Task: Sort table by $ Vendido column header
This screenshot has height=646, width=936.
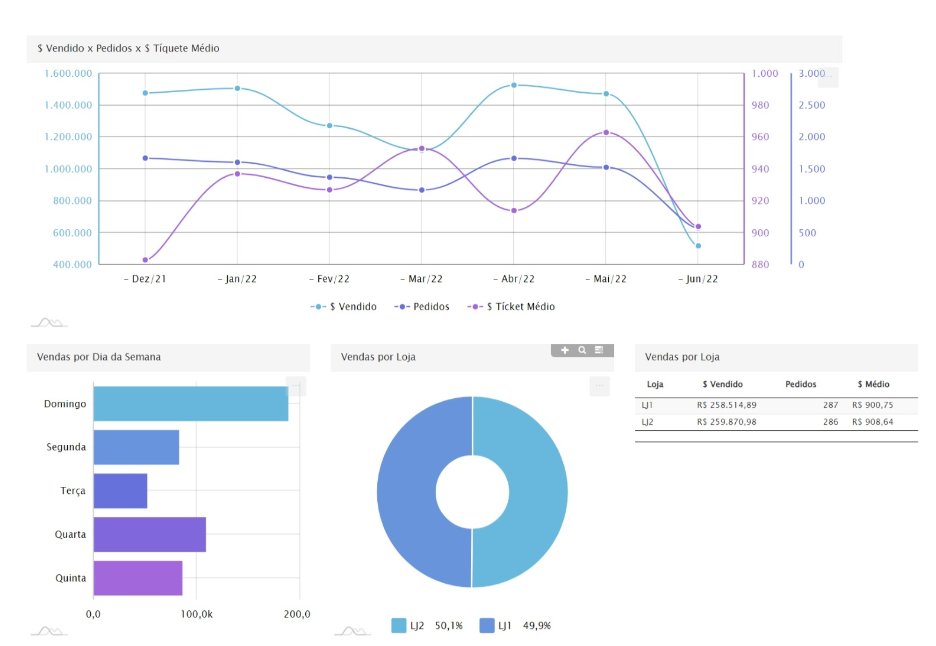Action: click(720, 384)
